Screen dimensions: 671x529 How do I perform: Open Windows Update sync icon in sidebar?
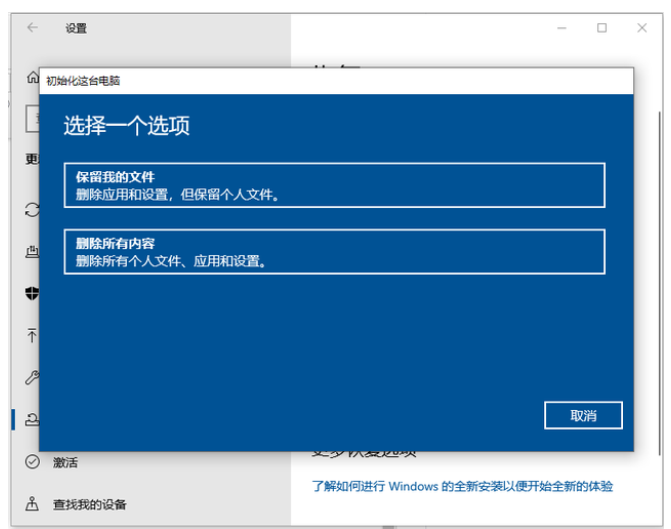32,211
